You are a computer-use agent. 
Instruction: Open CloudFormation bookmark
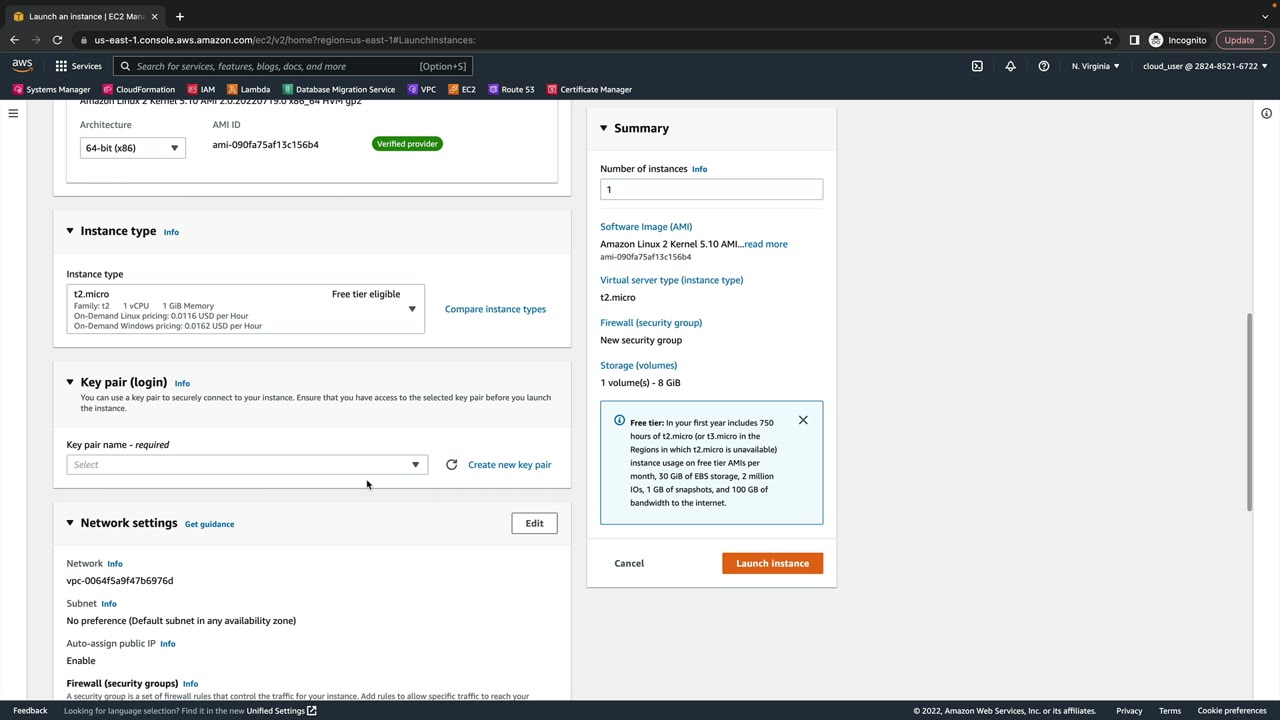[138, 89]
